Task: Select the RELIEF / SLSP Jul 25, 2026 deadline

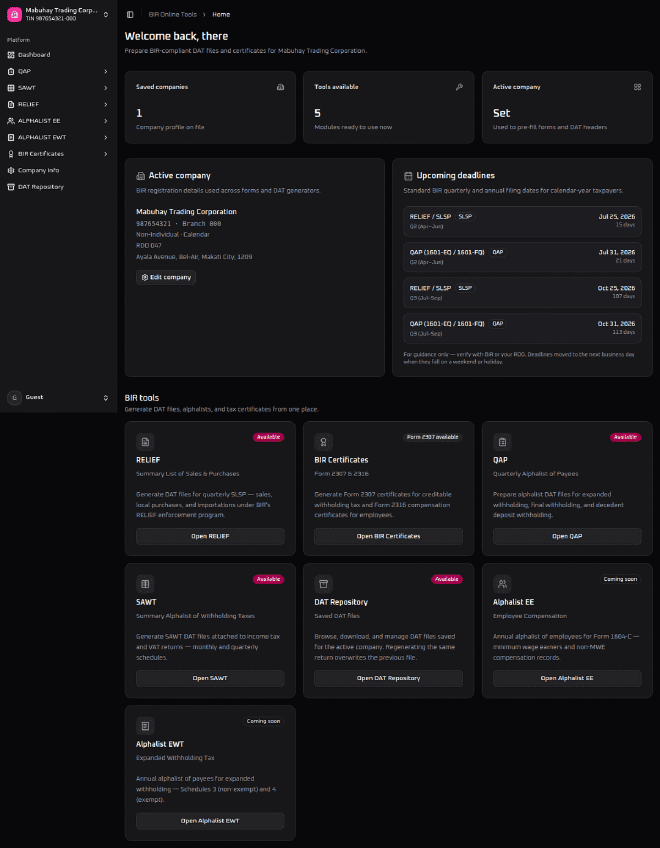Action: tap(522, 221)
